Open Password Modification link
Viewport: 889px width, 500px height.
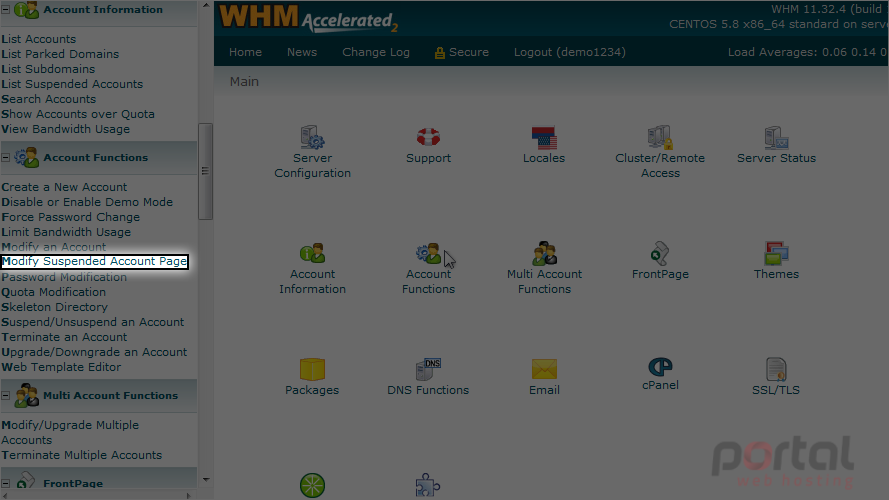(x=64, y=277)
